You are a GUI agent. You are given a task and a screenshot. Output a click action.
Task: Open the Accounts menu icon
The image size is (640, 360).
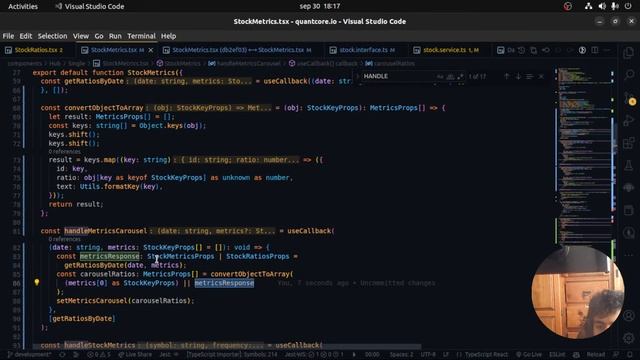click(x=629, y=316)
